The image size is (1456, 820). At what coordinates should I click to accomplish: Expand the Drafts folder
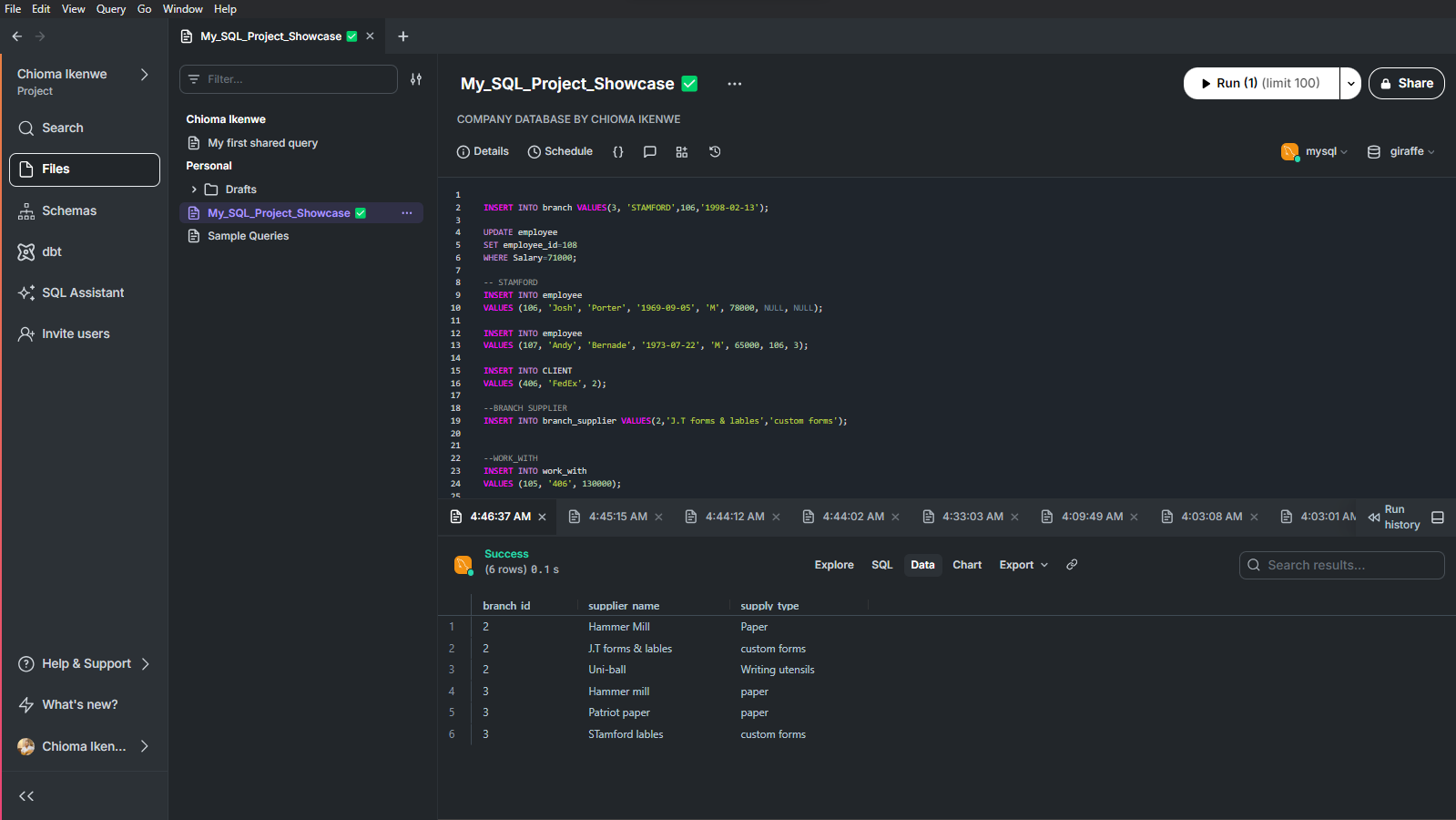pos(194,190)
